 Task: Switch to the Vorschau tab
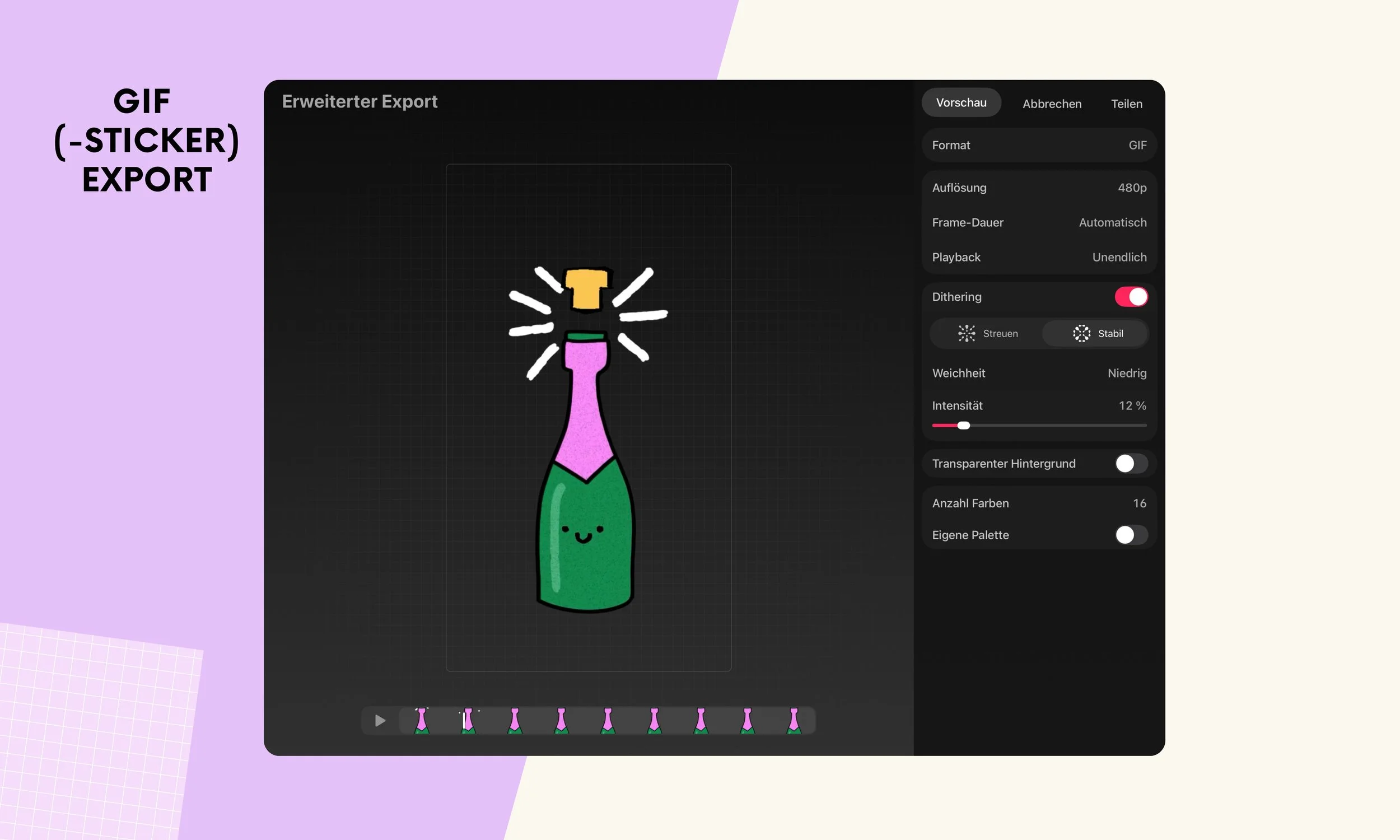961,103
